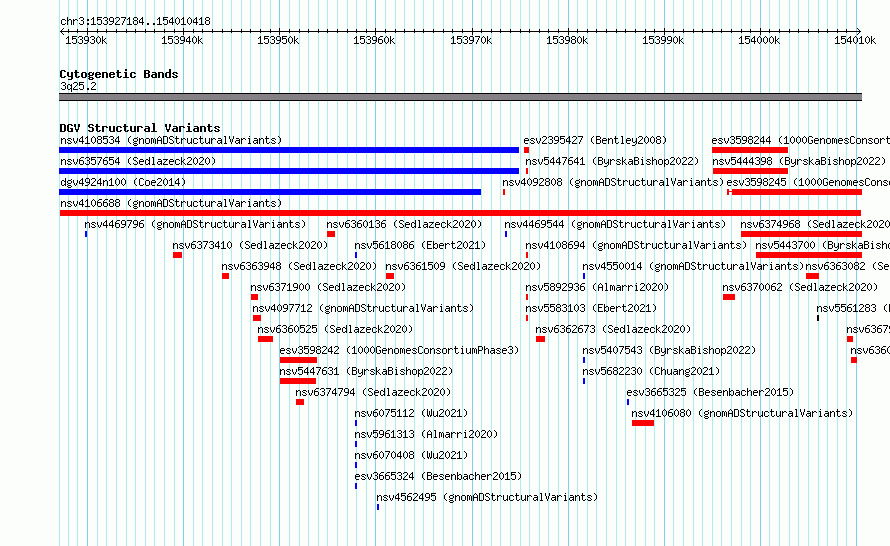Open nsv6370062 (Sedlazeck2020) label
This screenshot has height=546, width=890.
point(800,287)
